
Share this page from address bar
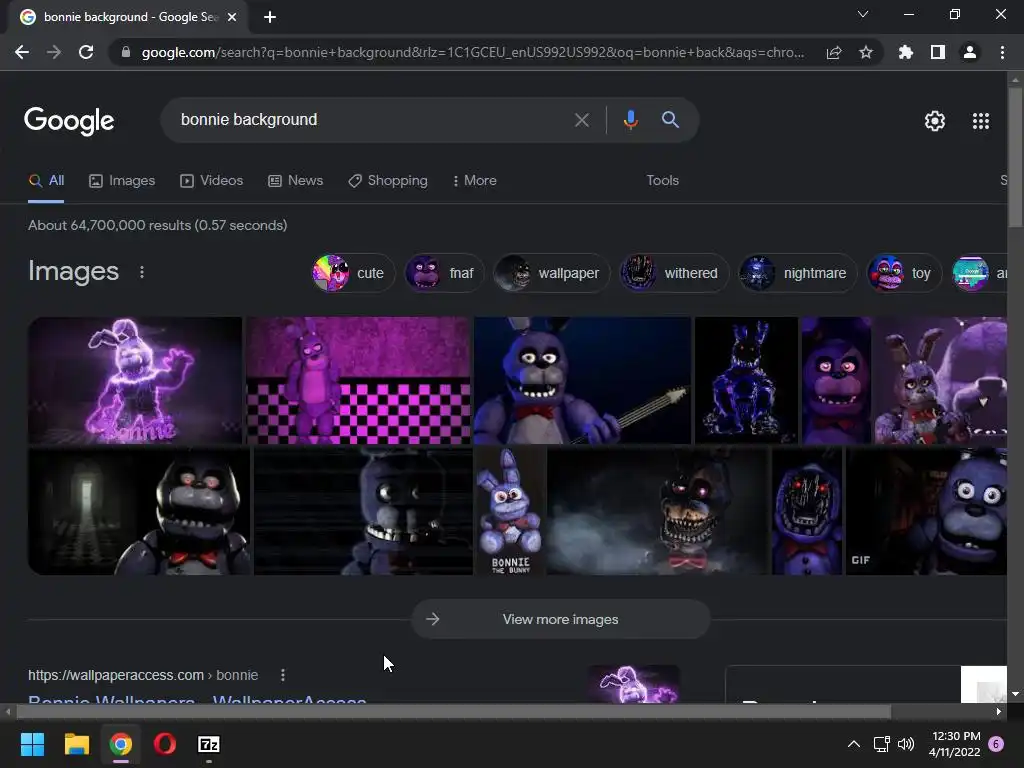pos(834,52)
